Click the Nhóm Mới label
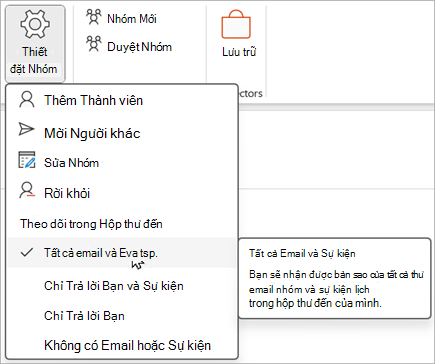 click(132, 19)
